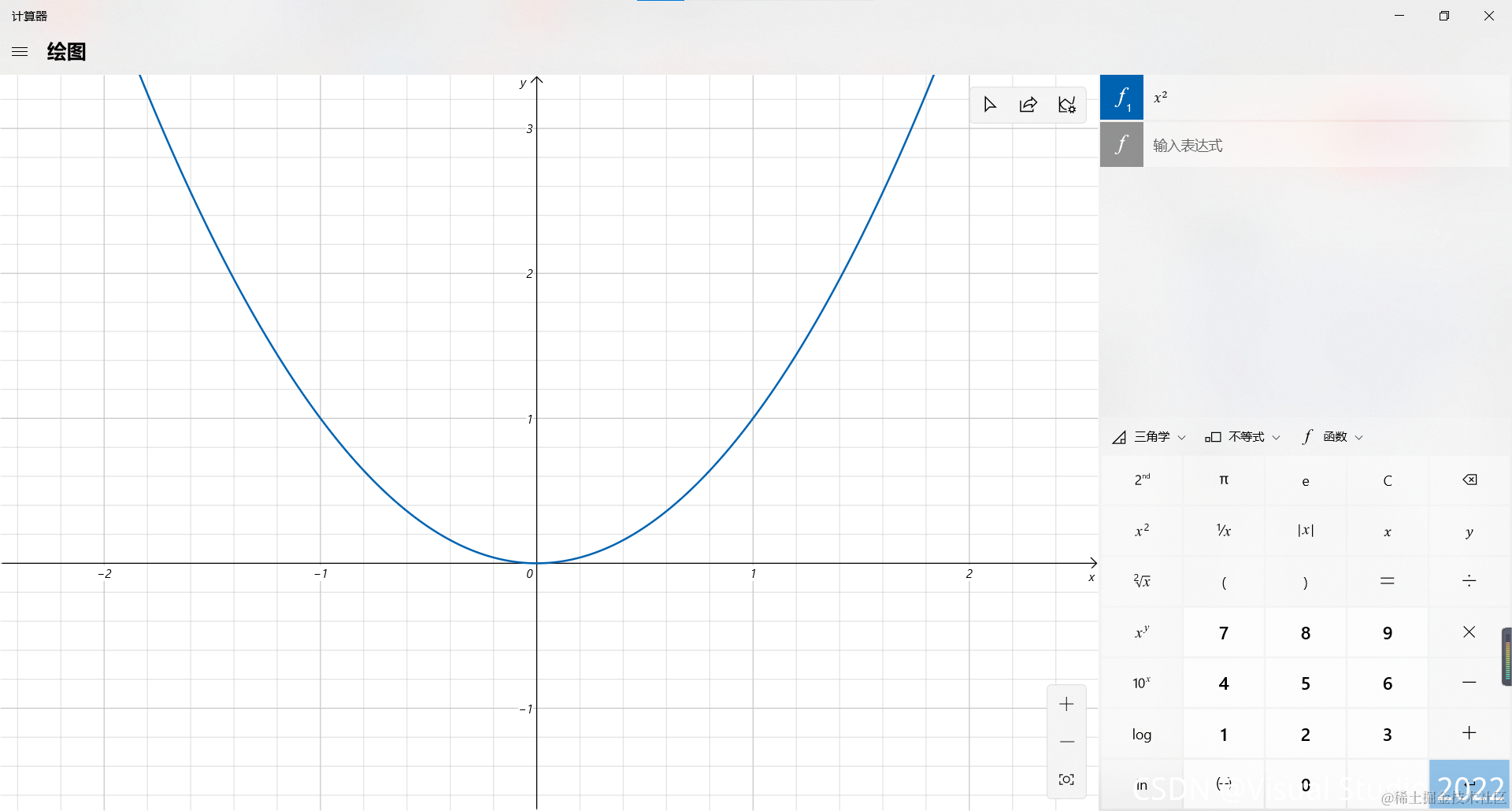
Task: Click the |x| absolute value key
Action: click(x=1306, y=531)
